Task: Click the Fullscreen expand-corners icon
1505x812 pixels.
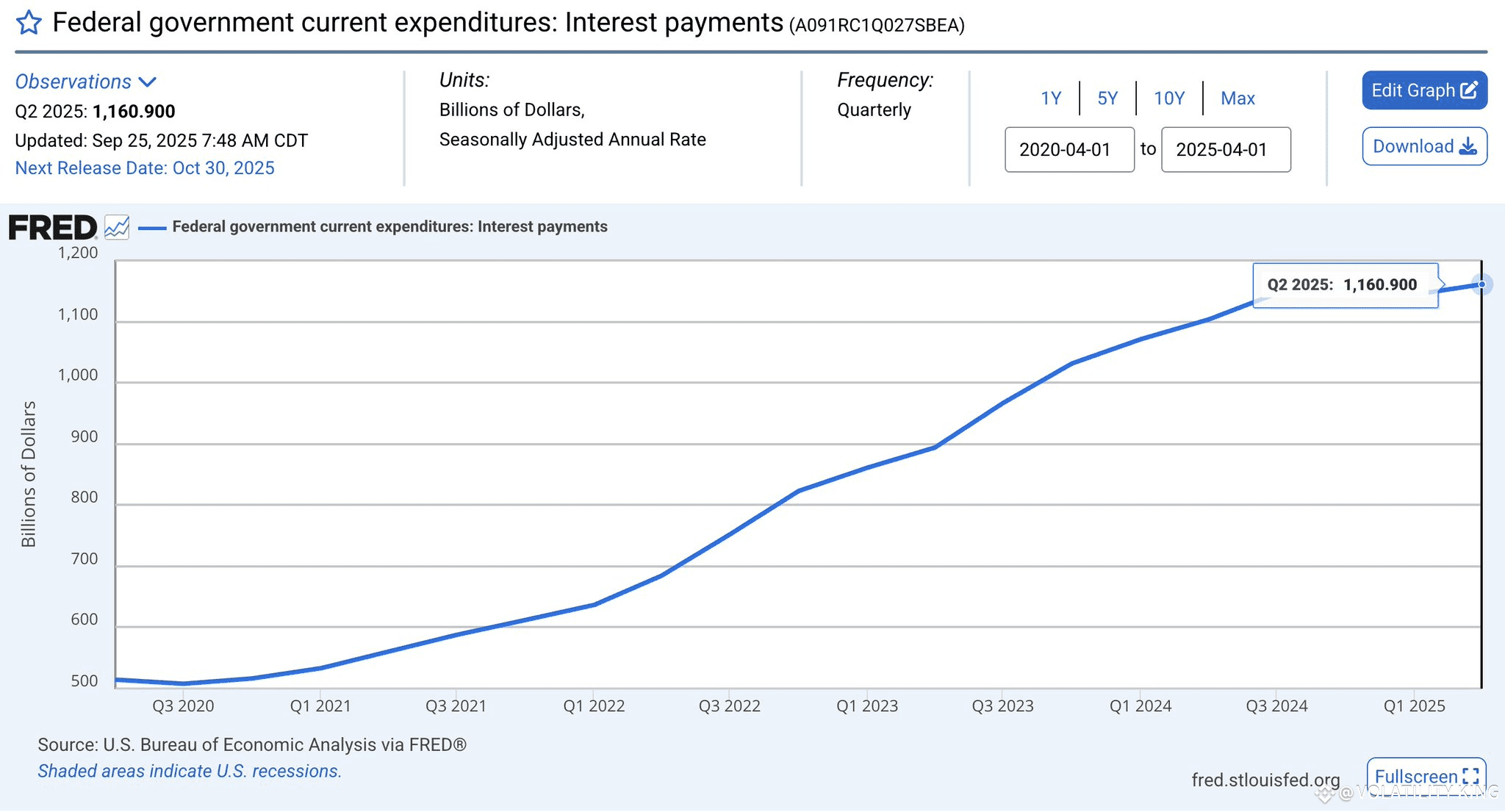Action: (x=1470, y=777)
